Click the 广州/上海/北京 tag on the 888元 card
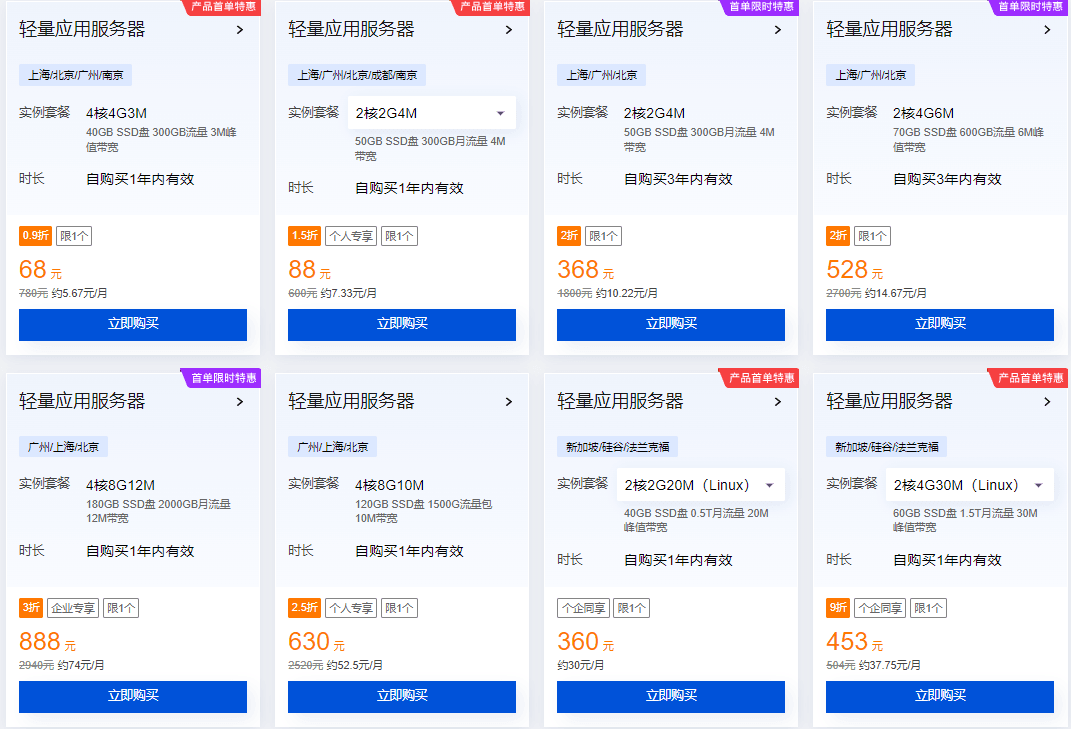Screen dimensions: 1071x729 (x=64, y=447)
